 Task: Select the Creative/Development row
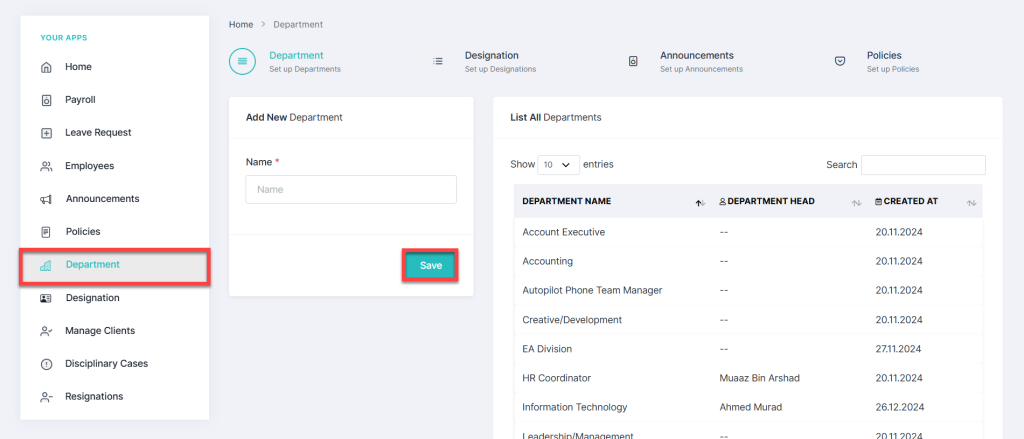748,319
